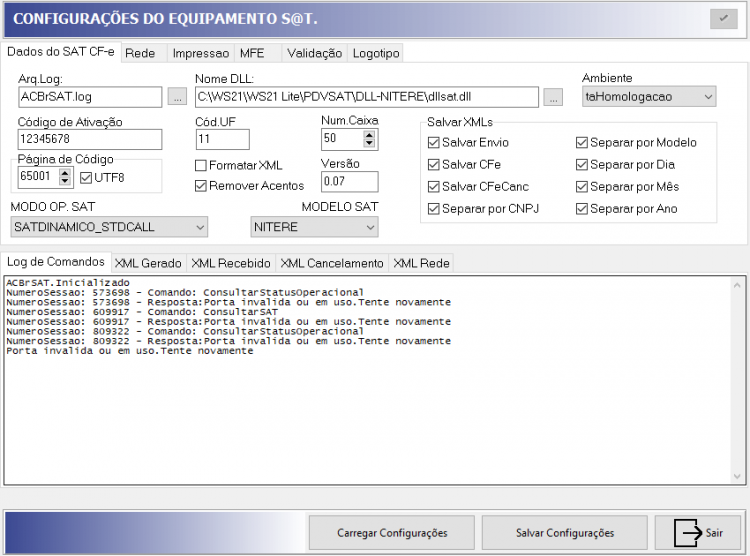Click the final 'Porta invalida ou em uso' log line
The image size is (750, 556).
(x=130, y=351)
